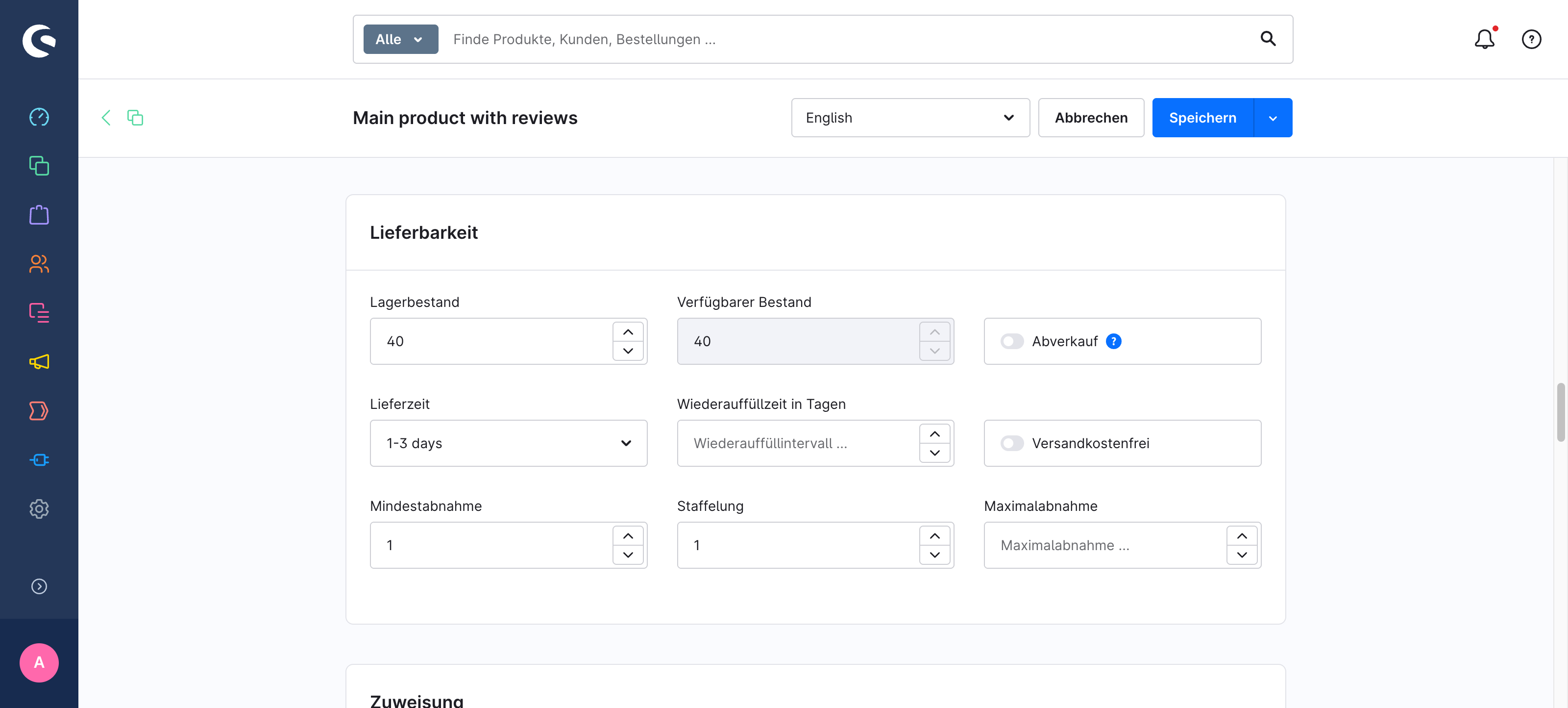The image size is (1568, 708).
Task: Decrease Lagerbestand with the down arrow
Action: [x=628, y=351]
